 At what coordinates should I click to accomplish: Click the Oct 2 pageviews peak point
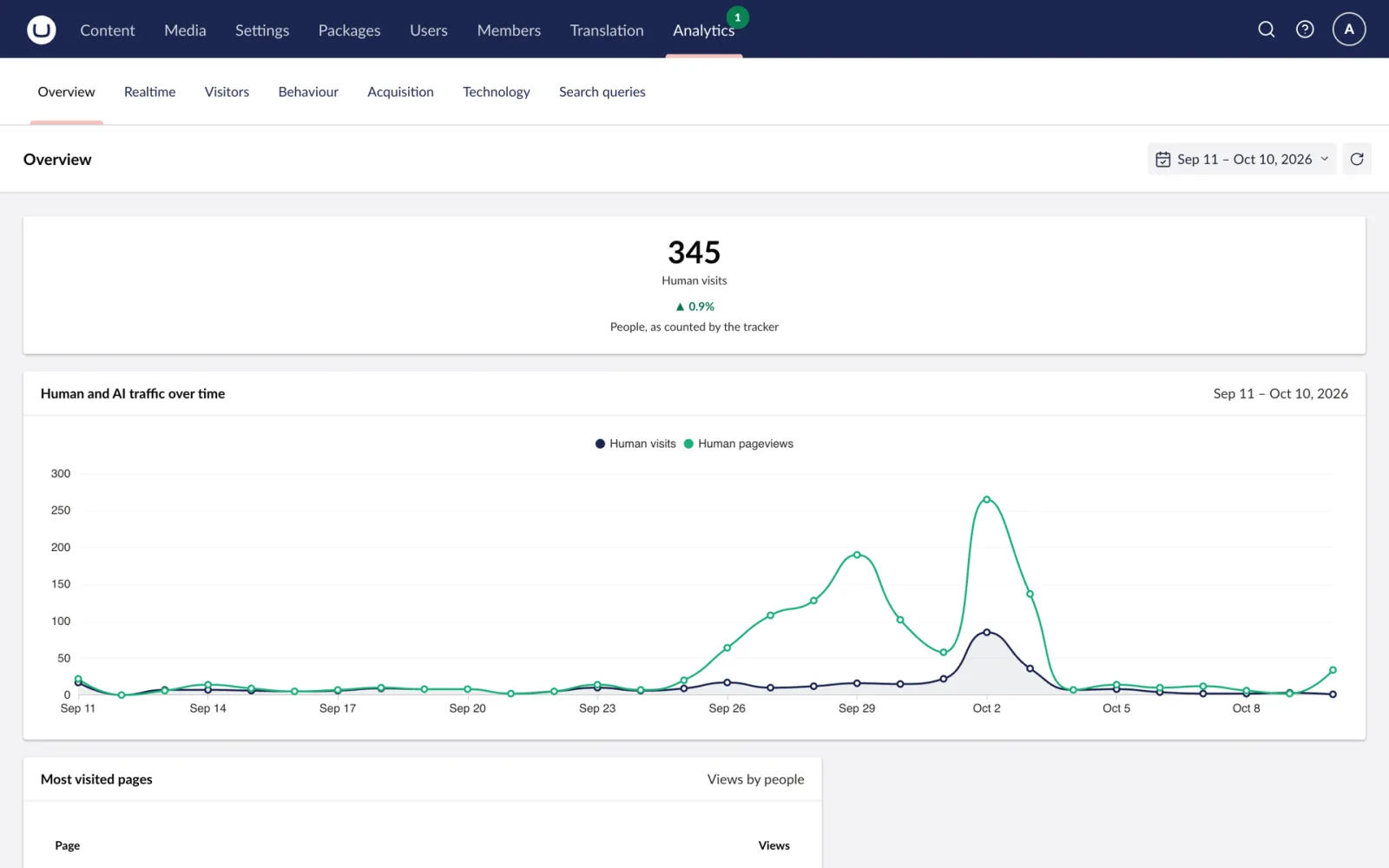(987, 499)
